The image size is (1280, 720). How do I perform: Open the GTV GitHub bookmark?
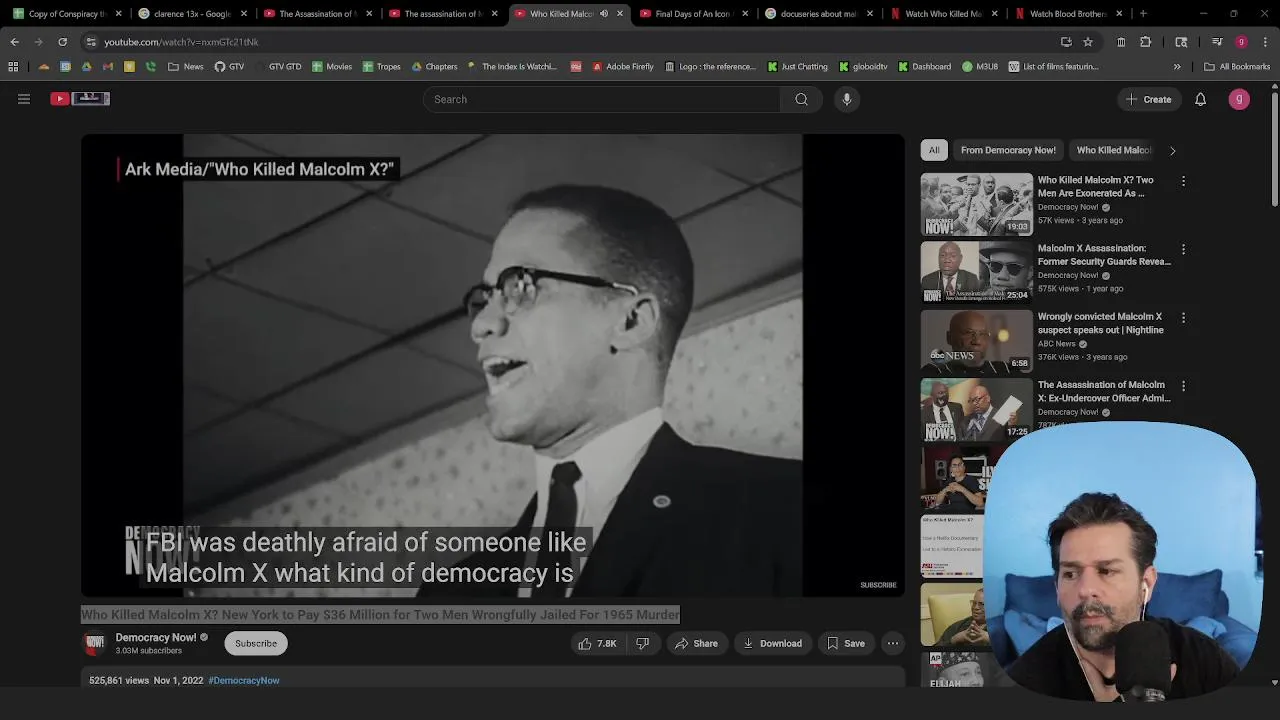pos(229,67)
